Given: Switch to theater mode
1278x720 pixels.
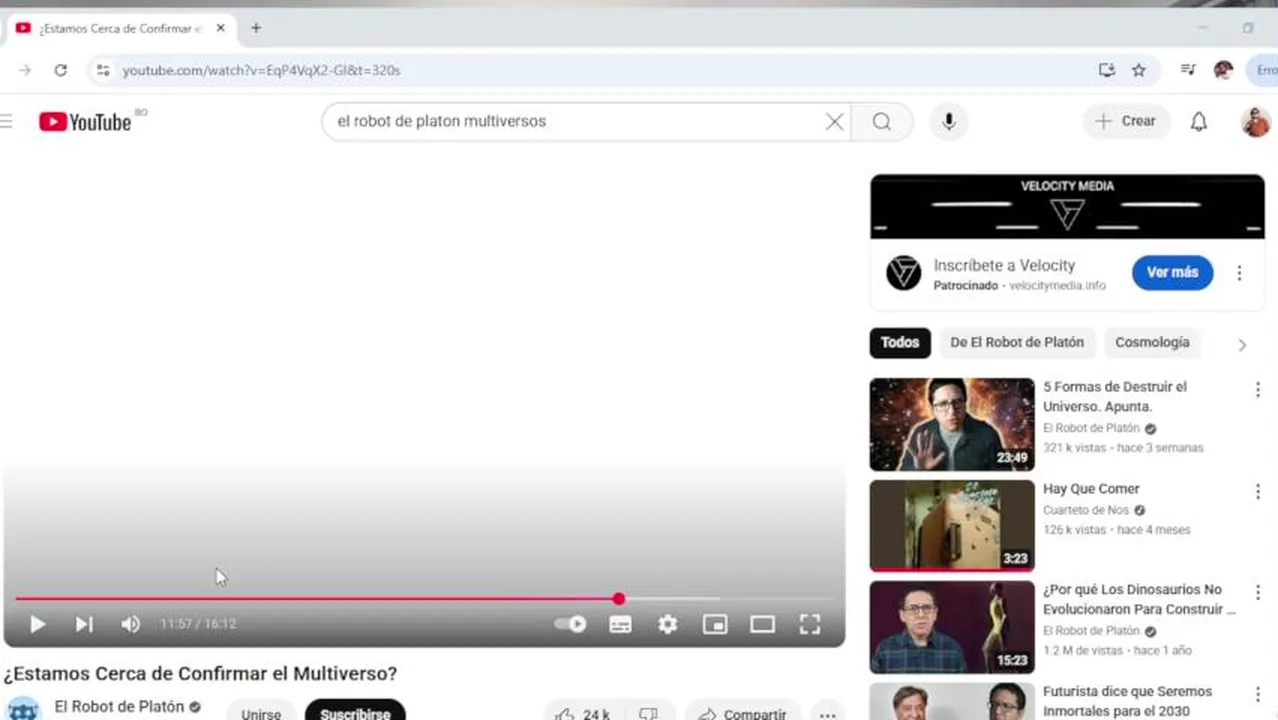Looking at the screenshot, I should (762, 624).
